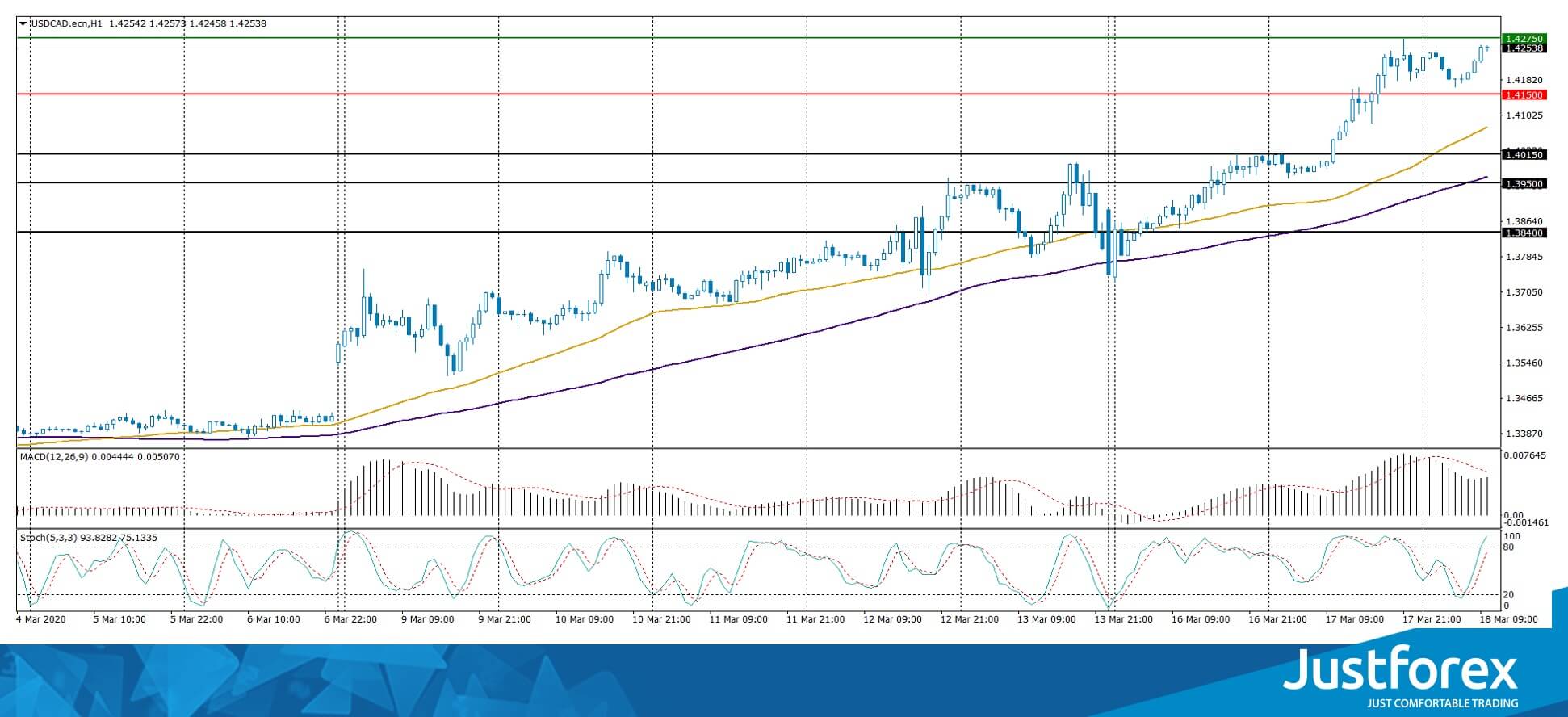Click the 1.36255 price scale value
The height and width of the screenshot is (717, 1568).
click(x=1524, y=328)
